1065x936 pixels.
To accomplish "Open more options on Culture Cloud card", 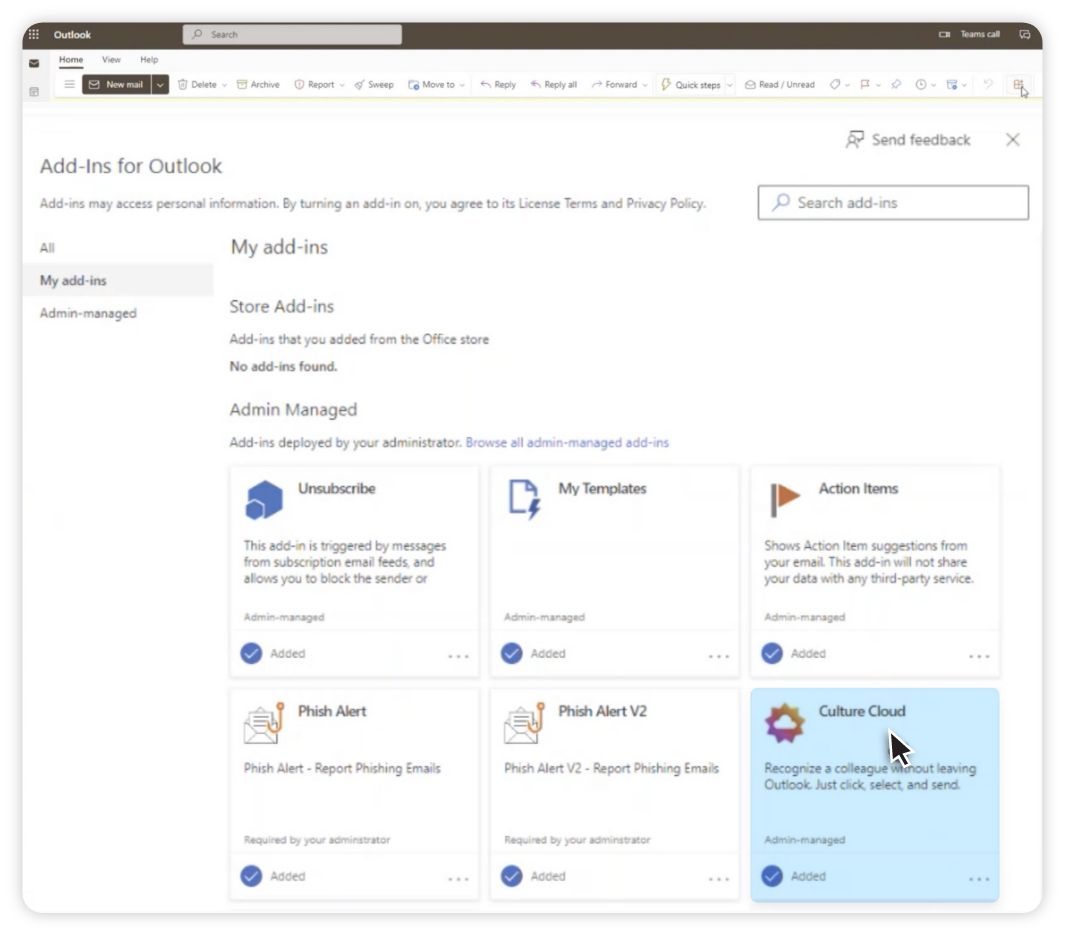I will [979, 879].
